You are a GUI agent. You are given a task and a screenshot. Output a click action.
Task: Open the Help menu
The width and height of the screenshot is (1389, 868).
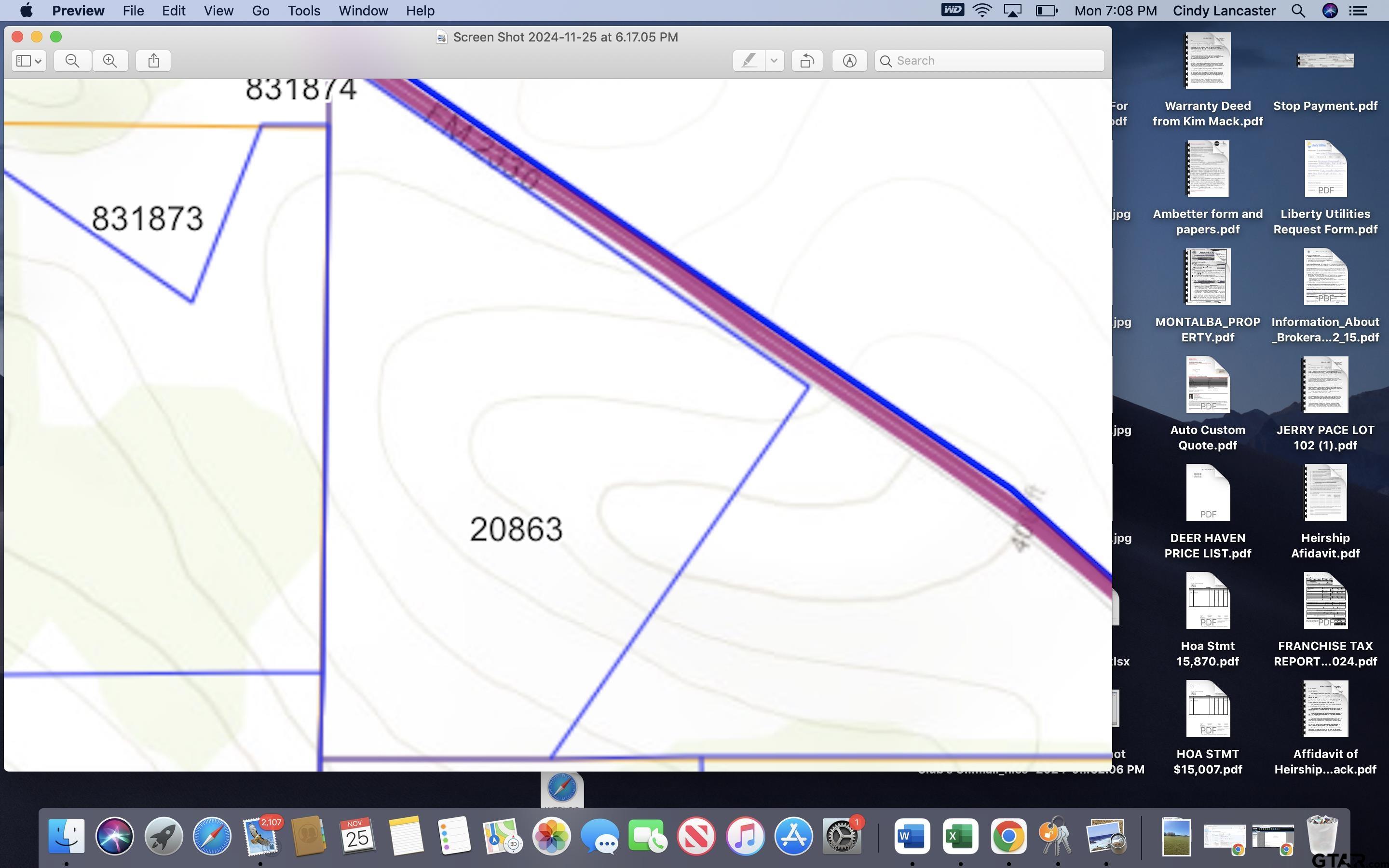420,10
